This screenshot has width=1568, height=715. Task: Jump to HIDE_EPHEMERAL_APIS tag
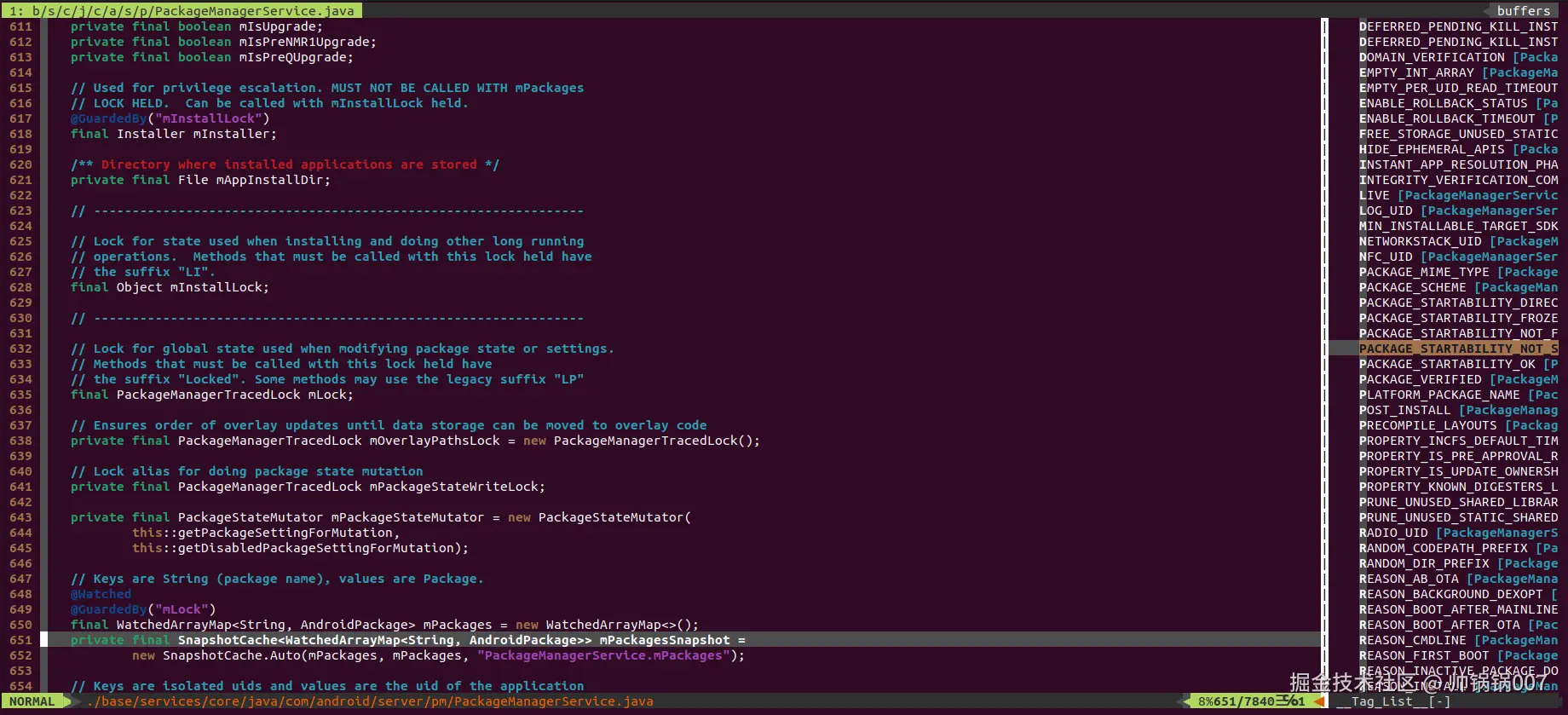click(x=1458, y=149)
